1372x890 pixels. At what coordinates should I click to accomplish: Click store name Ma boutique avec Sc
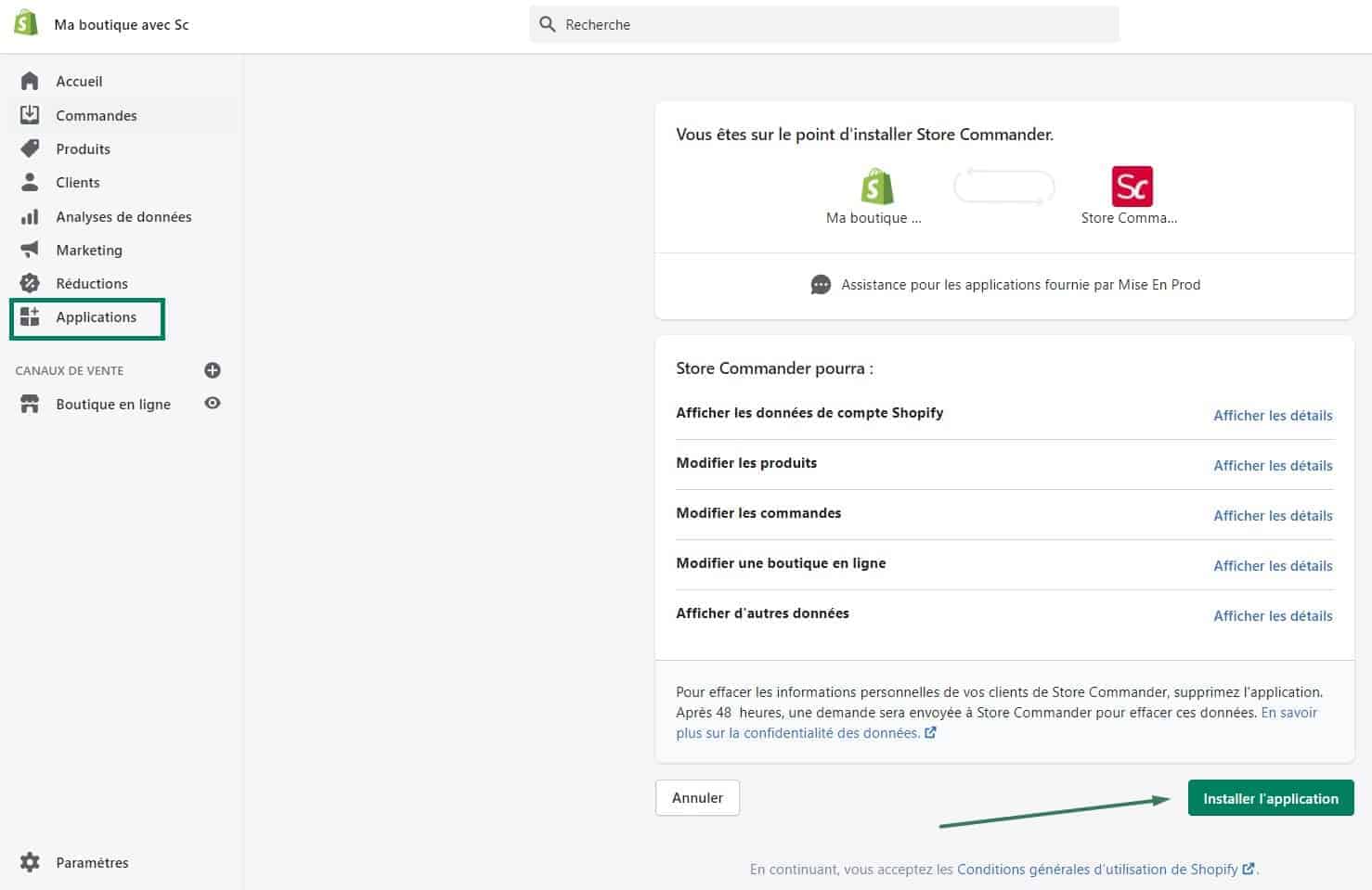coord(122,25)
